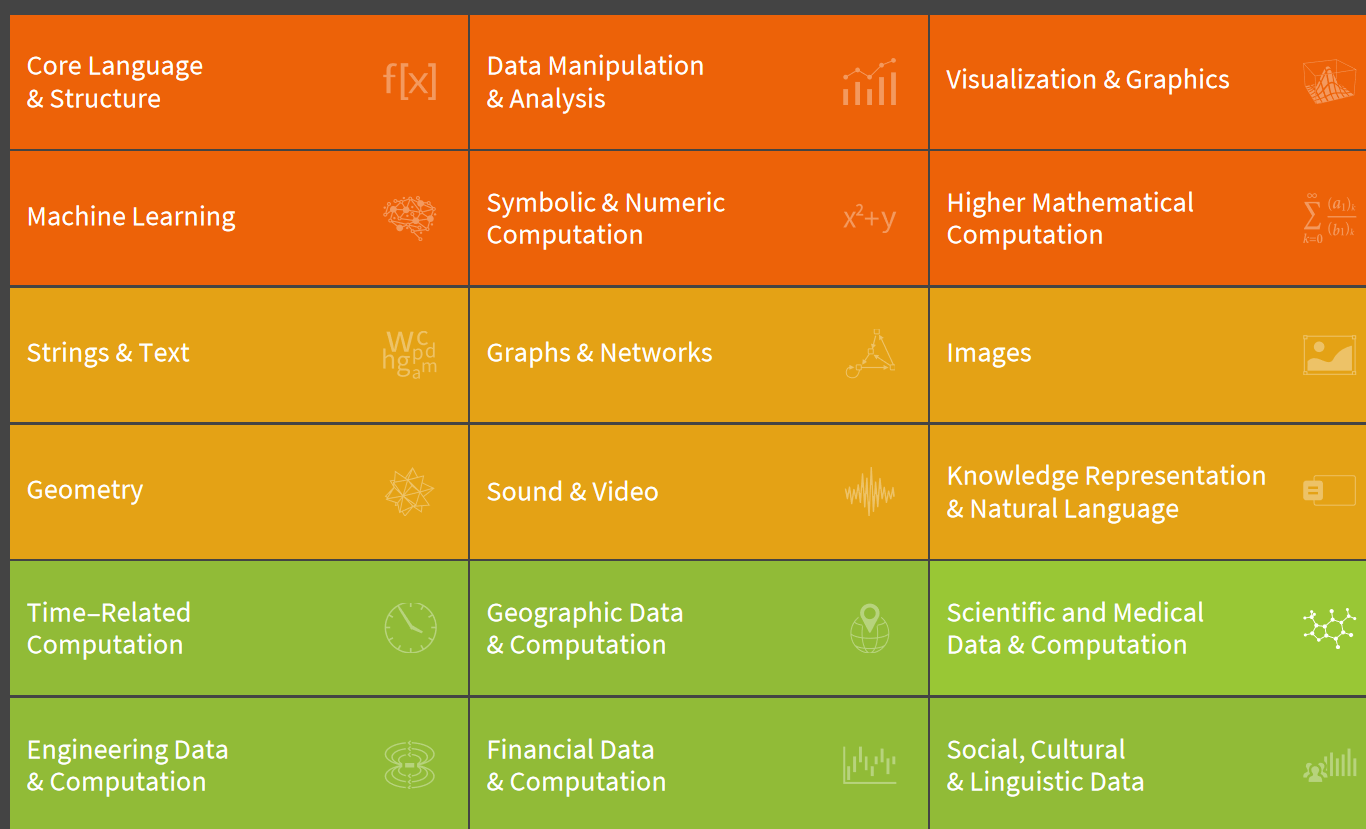
Task: Click the waveform icon for Sound & Video
Action: (869, 492)
